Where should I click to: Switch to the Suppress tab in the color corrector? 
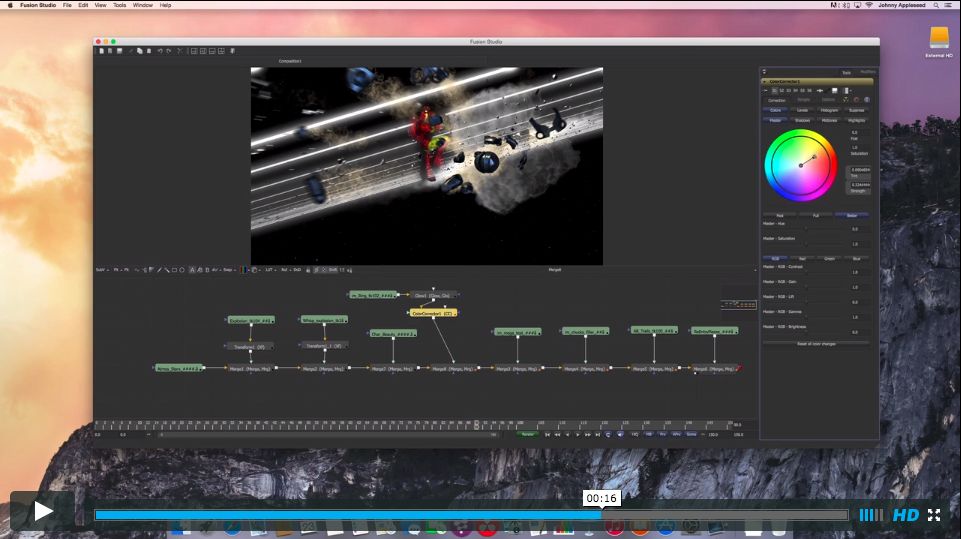point(856,110)
